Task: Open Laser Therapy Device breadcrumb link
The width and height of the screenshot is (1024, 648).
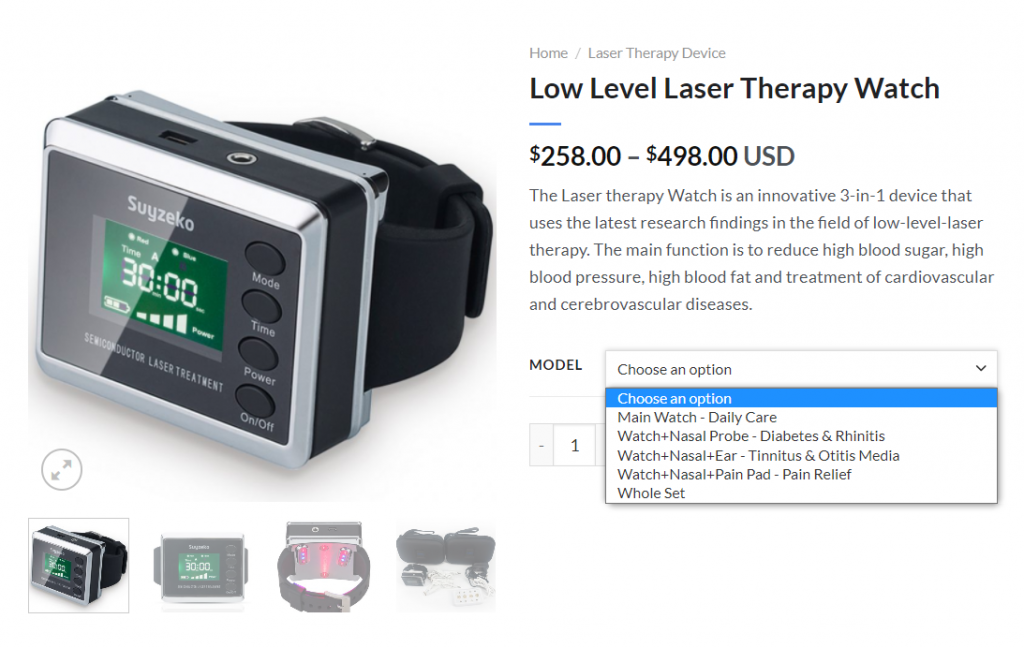Action: (x=656, y=53)
